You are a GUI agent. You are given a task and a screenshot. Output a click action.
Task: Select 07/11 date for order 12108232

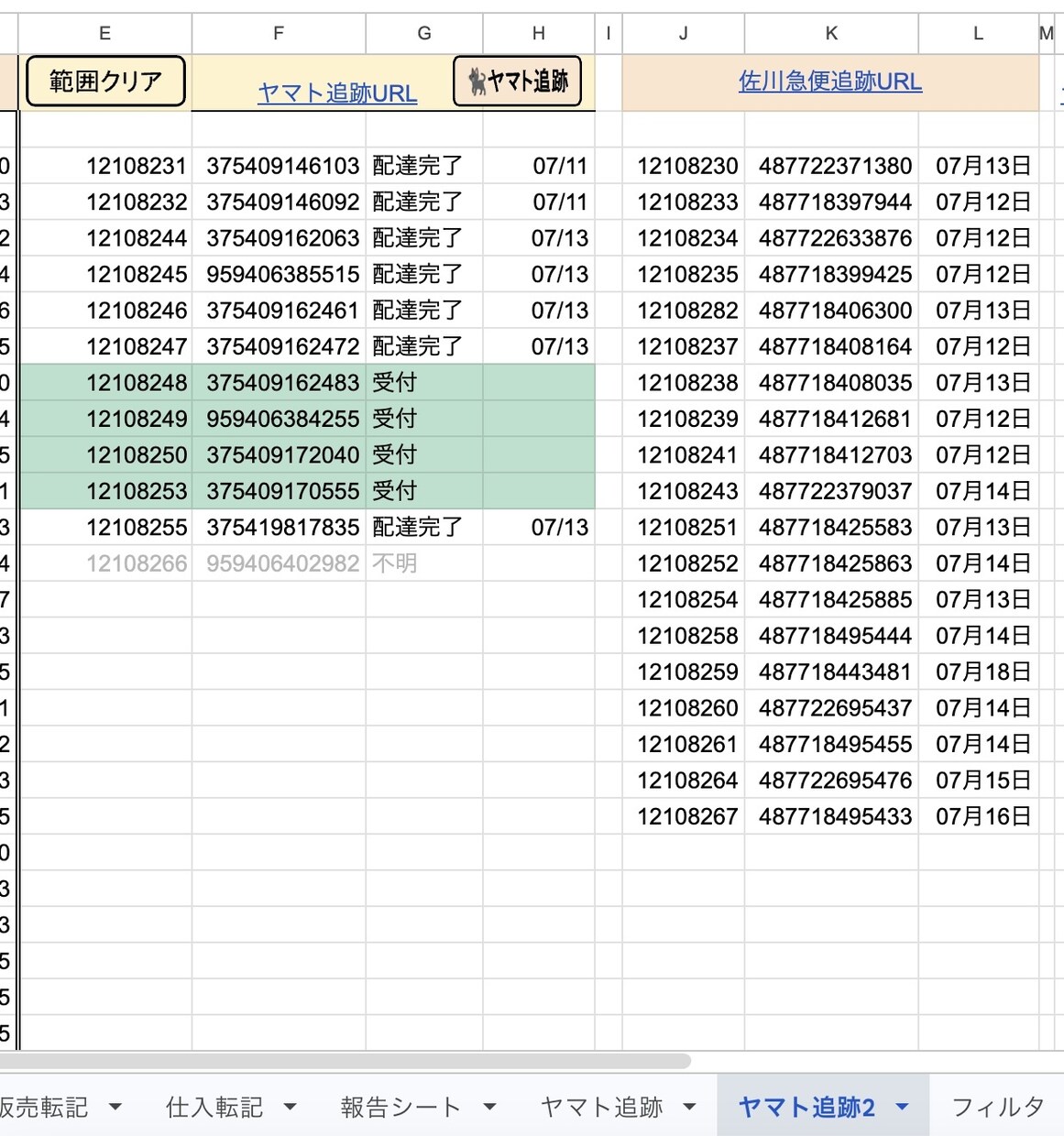[x=539, y=202]
